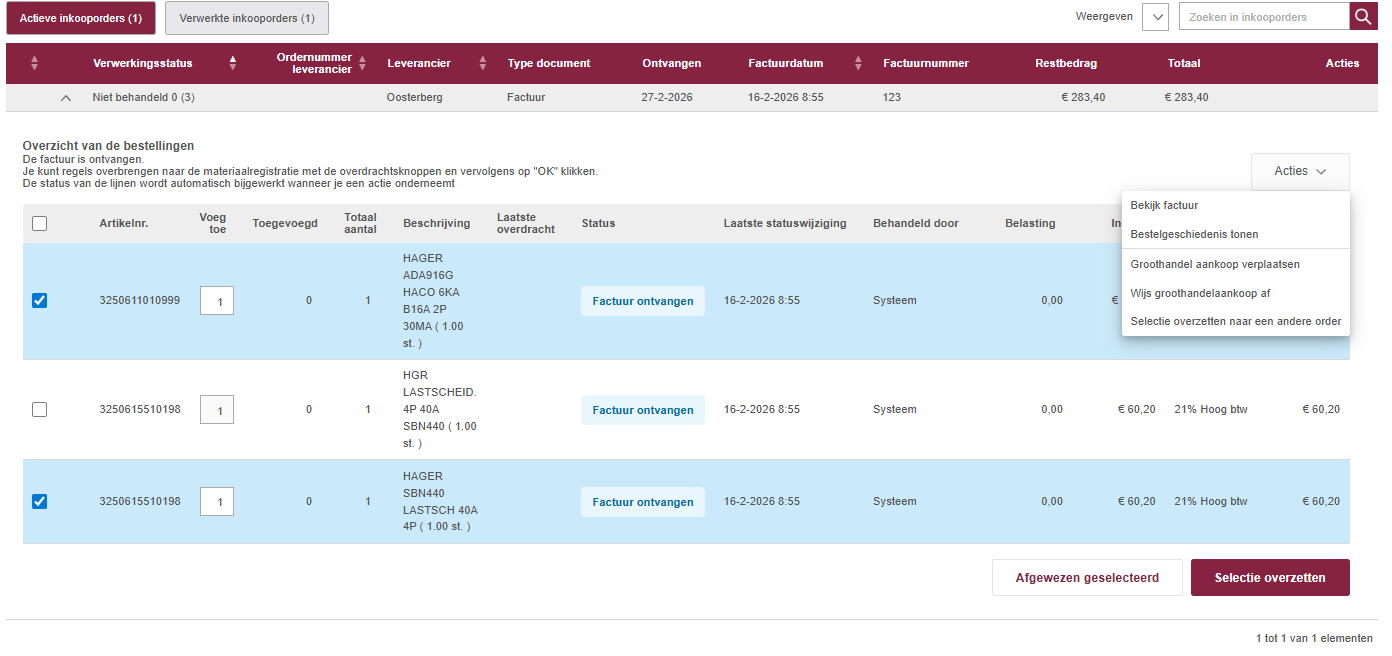Click Voeg toe quantity field for HAGER SBN440
Image resolution: width=1392 pixels, height=656 pixels.
point(217,502)
